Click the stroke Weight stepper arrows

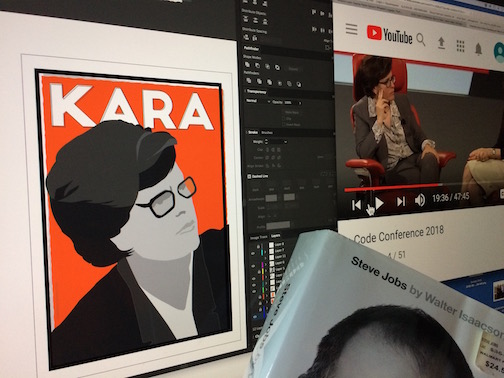pyautogui.click(x=266, y=142)
